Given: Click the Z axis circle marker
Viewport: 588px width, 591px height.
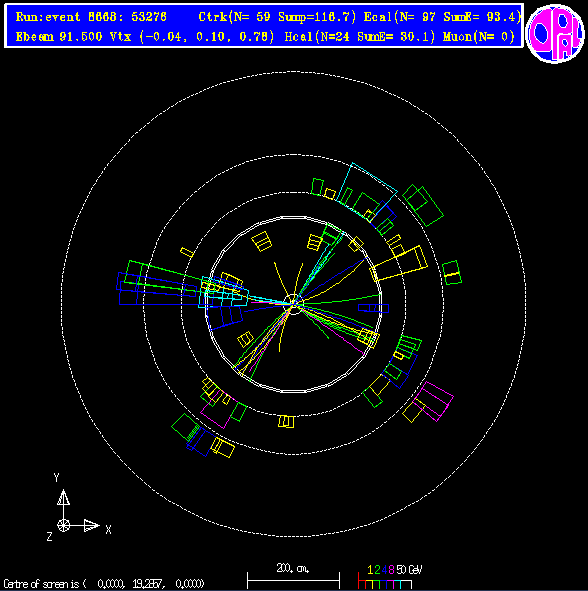Looking at the screenshot, I should pos(63,525).
